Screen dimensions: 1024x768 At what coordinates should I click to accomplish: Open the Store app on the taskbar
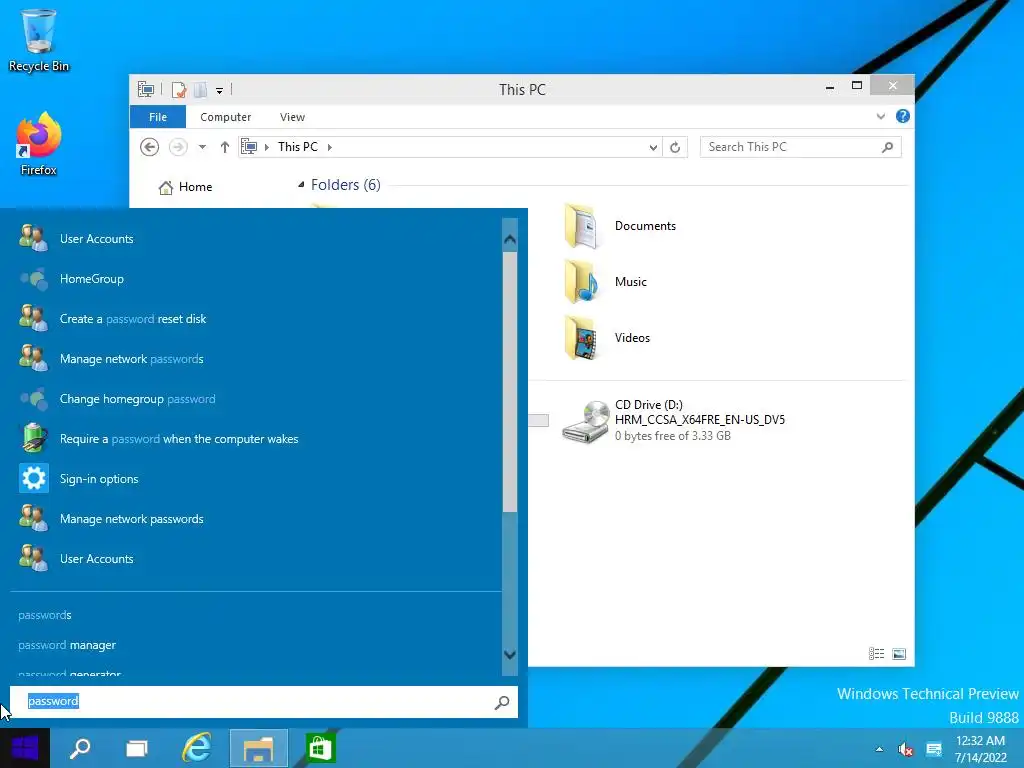[x=320, y=748]
